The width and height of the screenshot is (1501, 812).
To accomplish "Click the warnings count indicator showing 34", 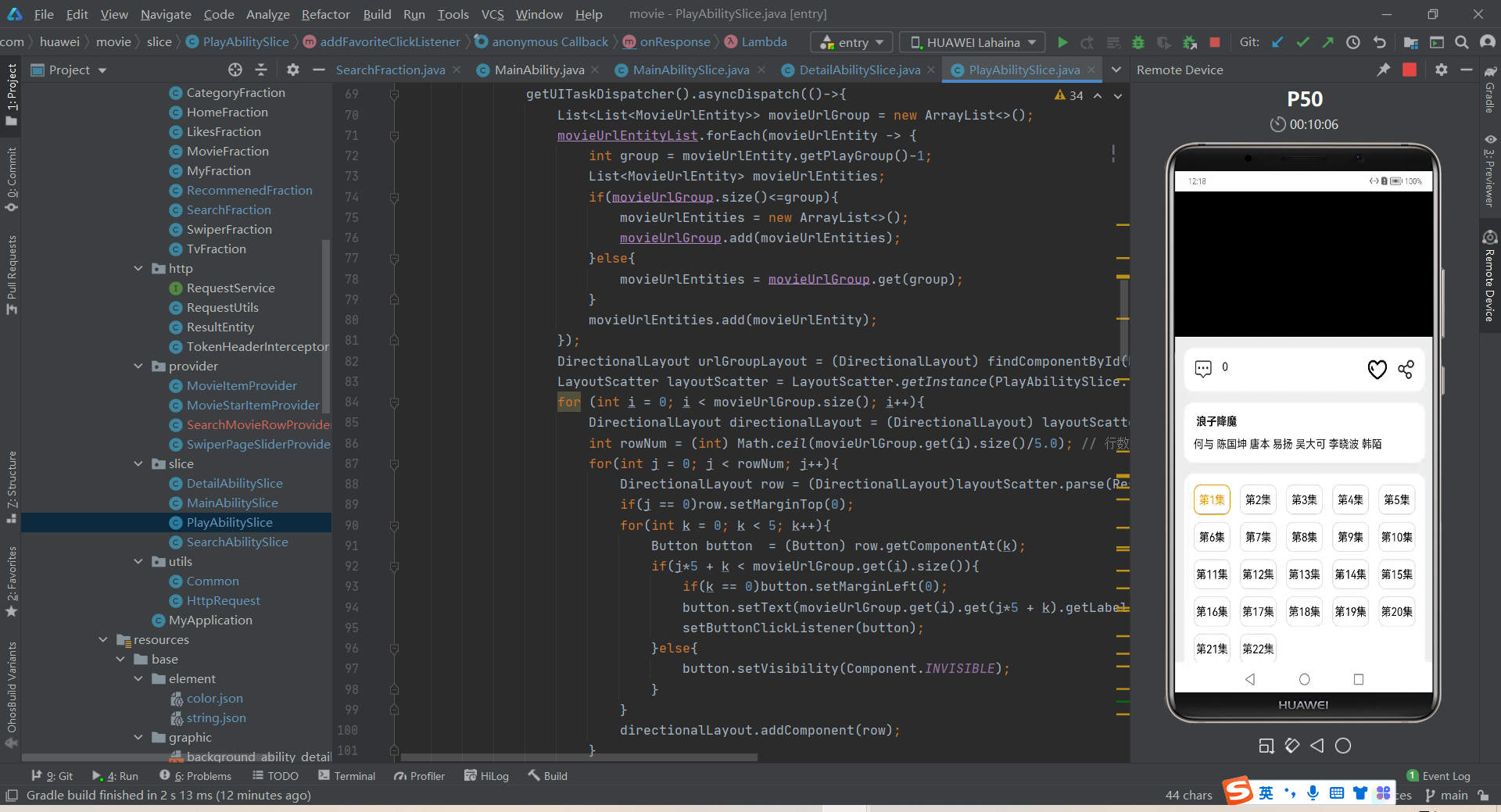I will (1069, 95).
